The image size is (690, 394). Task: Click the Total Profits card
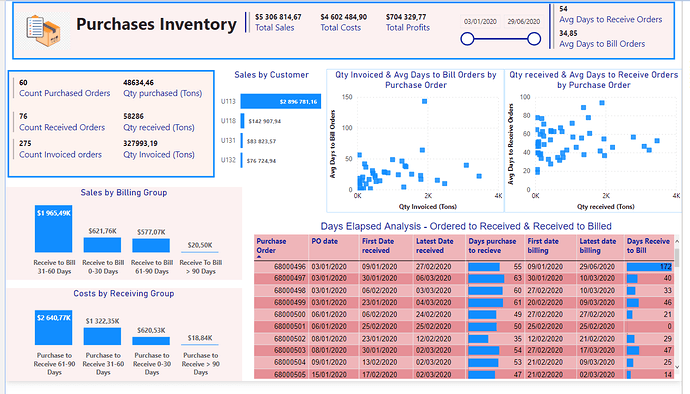point(406,22)
